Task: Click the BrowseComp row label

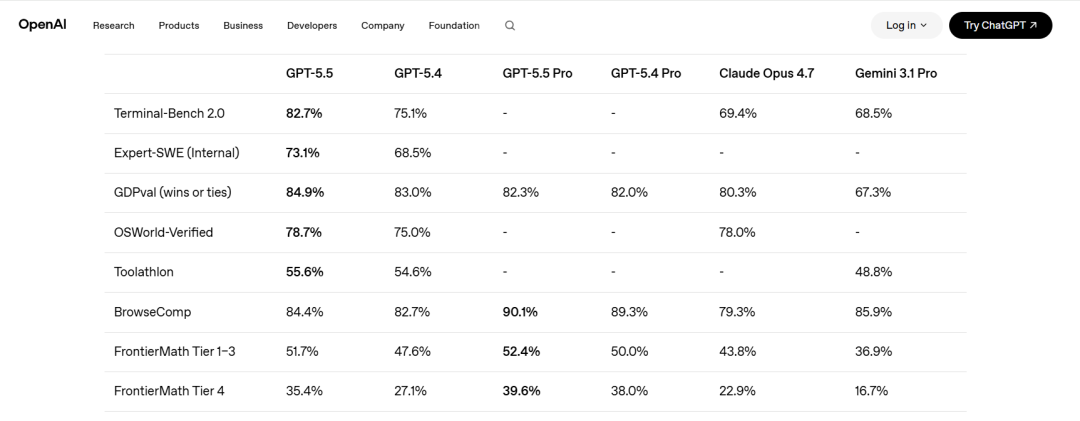Action: (x=153, y=312)
